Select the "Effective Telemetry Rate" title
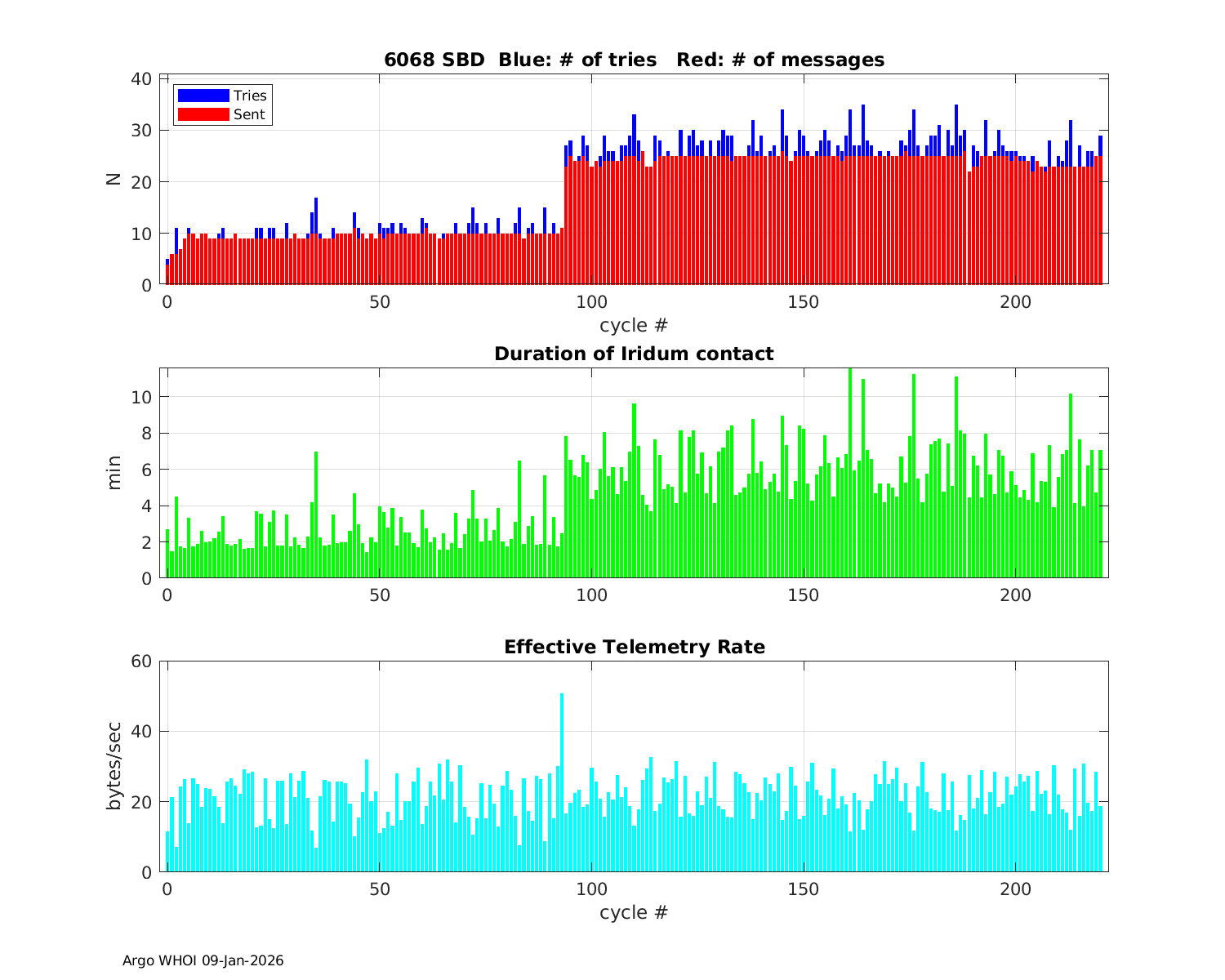This screenshot has height=980, width=1225. 634,647
